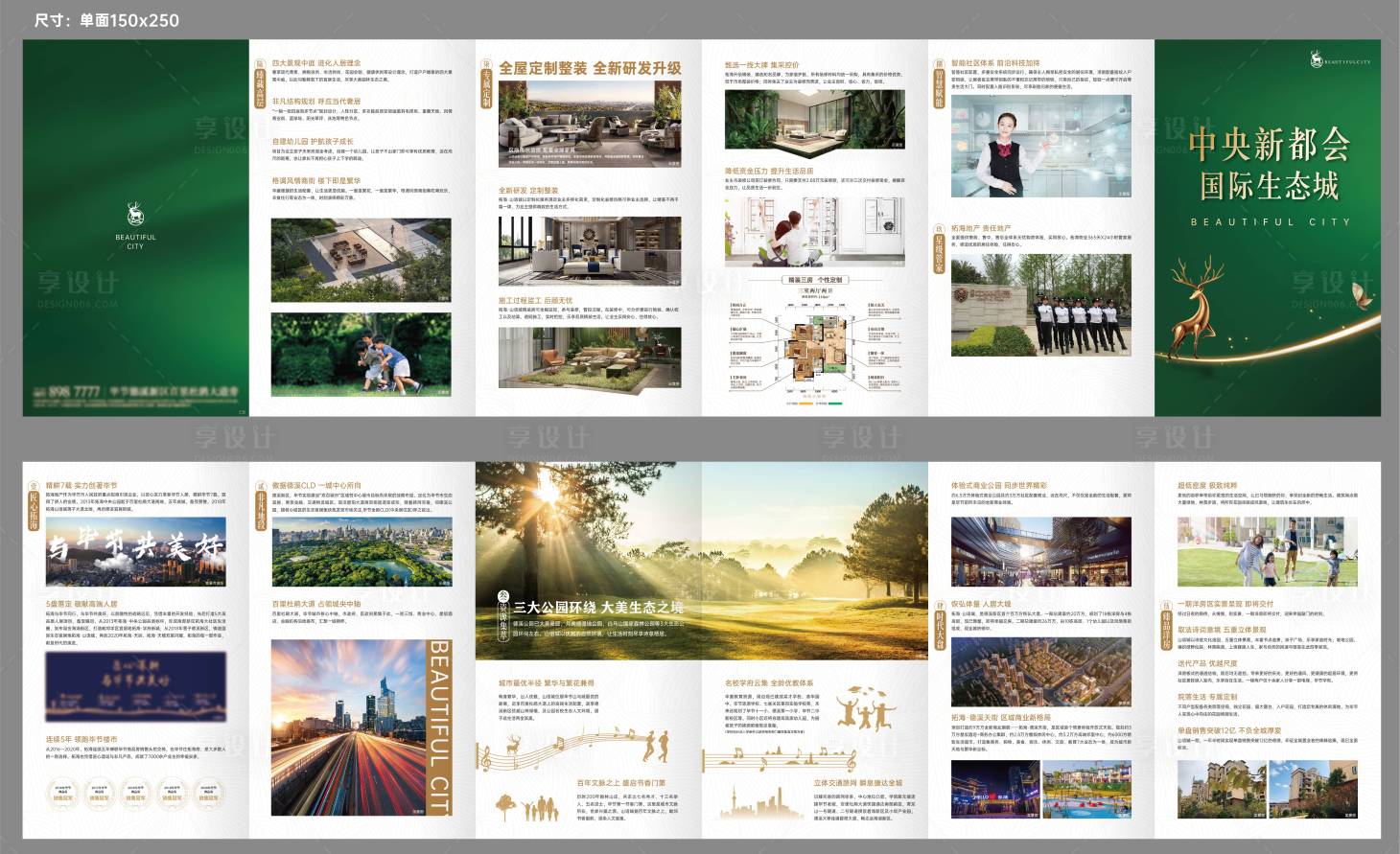Click the bedroom surrounded by plants photo
Image resolution: width=1400 pixels, height=854 pixels.
click(x=814, y=120)
